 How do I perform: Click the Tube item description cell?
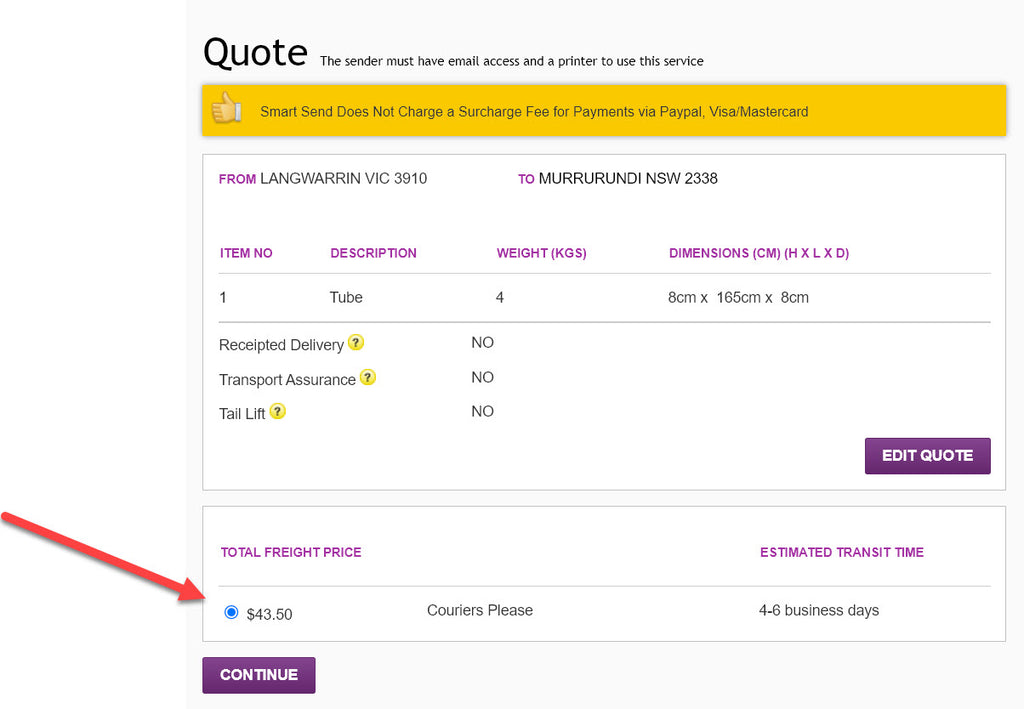point(346,297)
